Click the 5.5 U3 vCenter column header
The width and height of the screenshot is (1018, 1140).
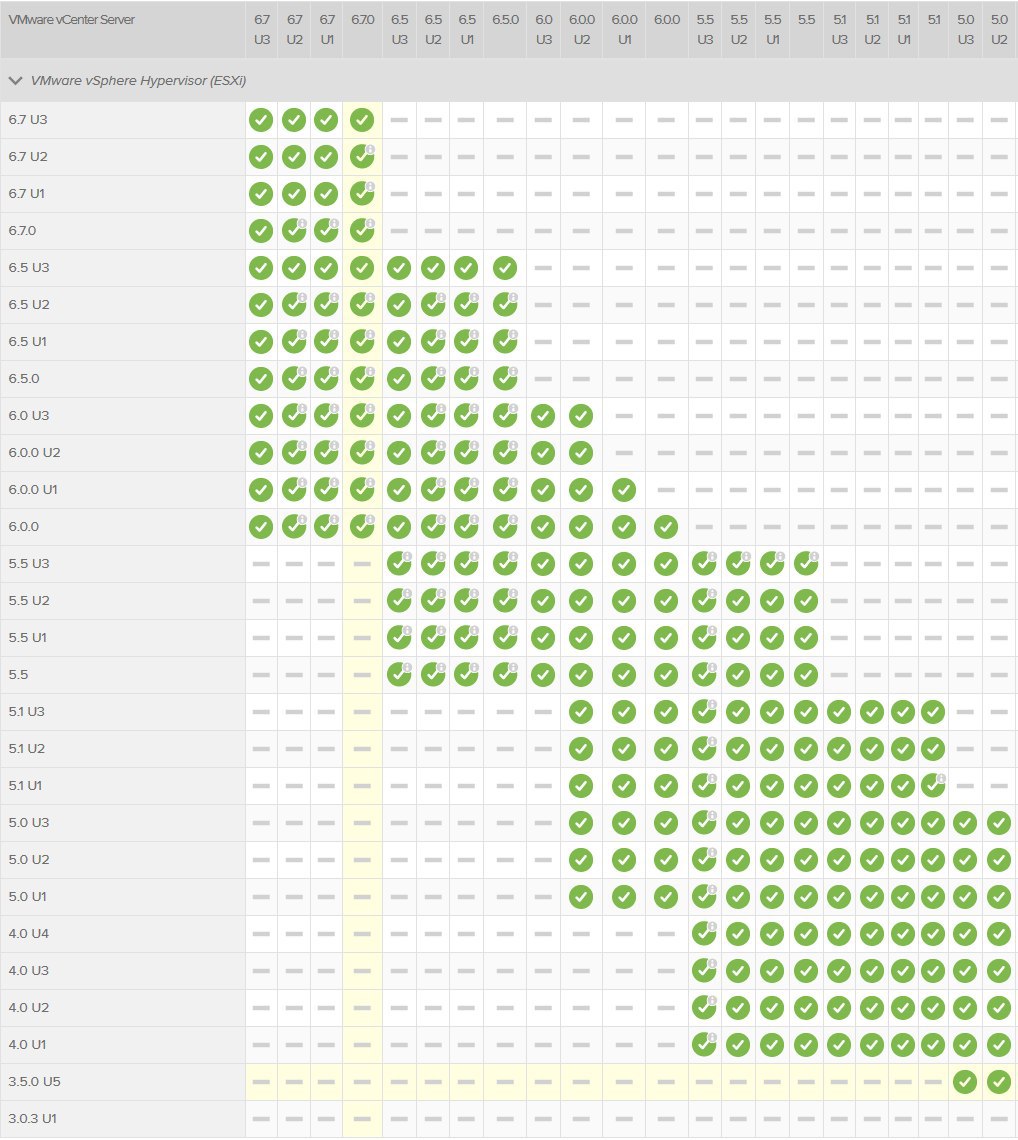click(x=705, y=30)
